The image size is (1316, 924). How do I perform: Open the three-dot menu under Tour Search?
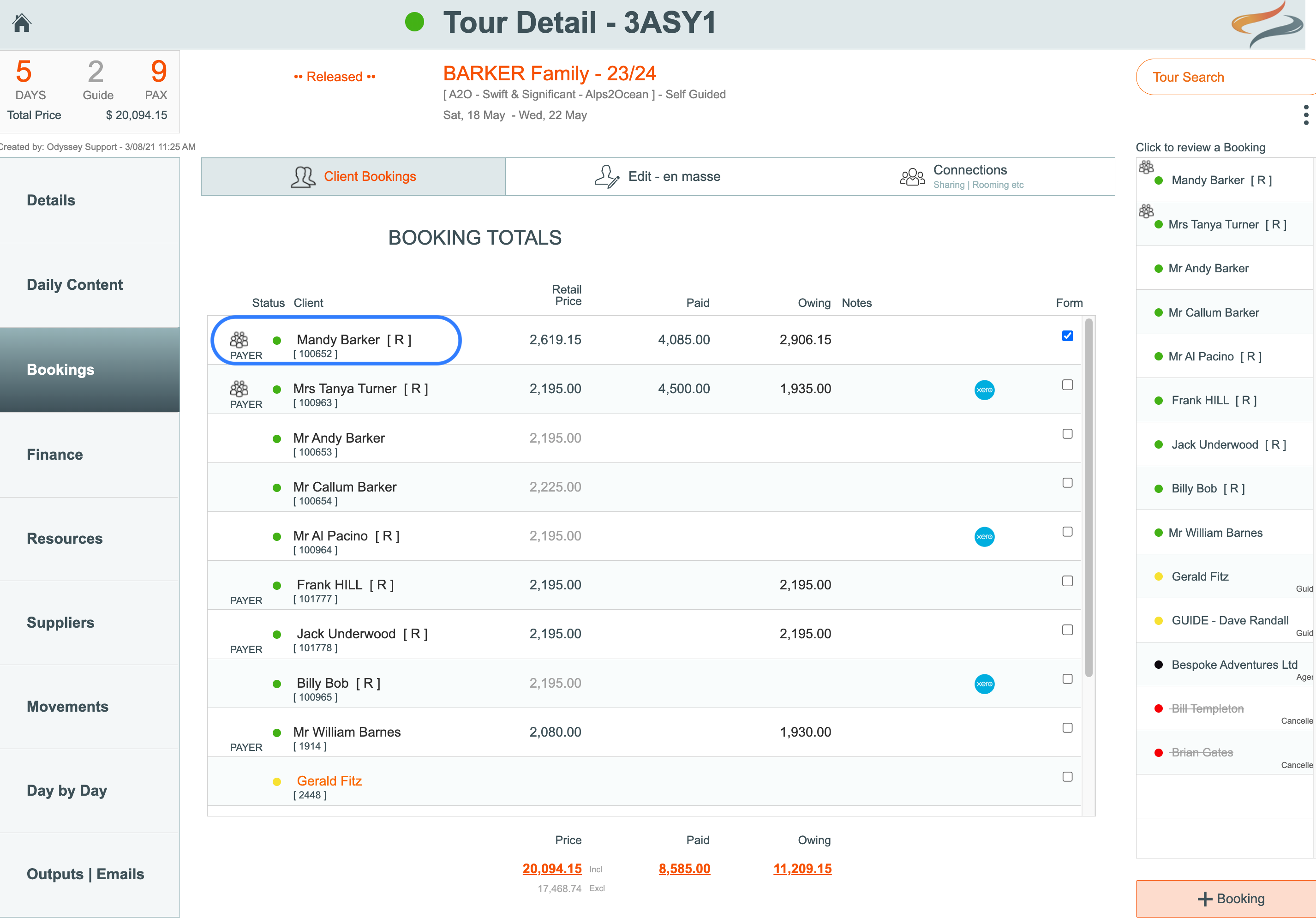pos(1306,114)
